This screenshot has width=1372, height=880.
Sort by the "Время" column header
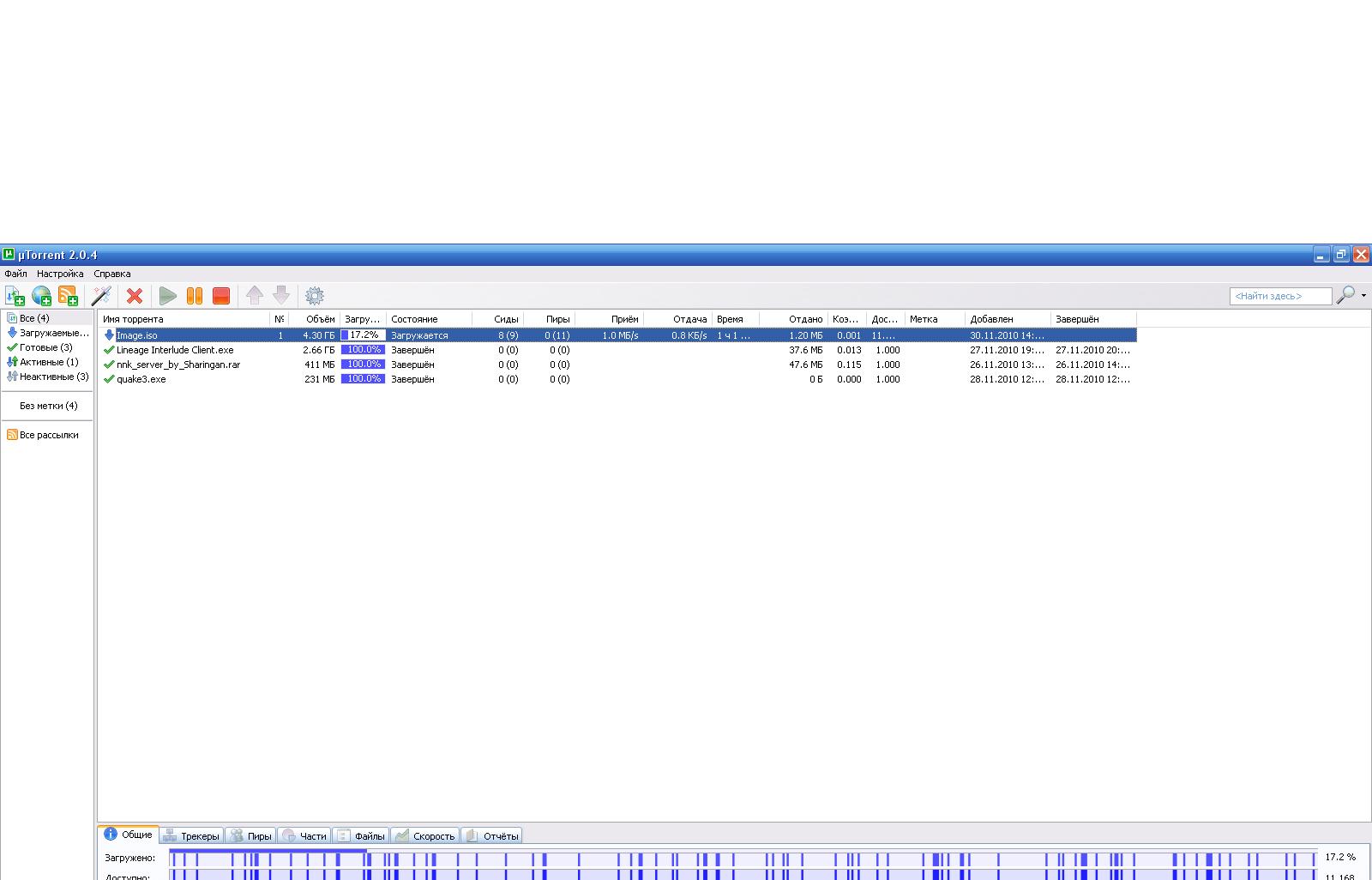coord(736,319)
